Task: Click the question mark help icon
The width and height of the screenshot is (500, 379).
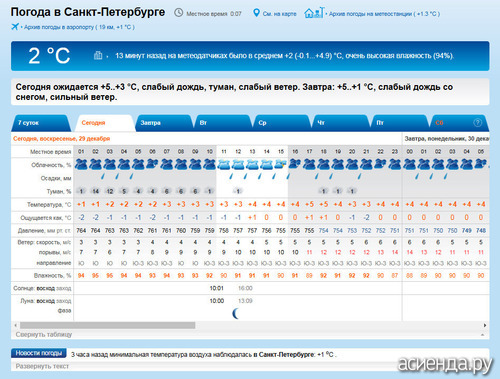Action: point(477,123)
